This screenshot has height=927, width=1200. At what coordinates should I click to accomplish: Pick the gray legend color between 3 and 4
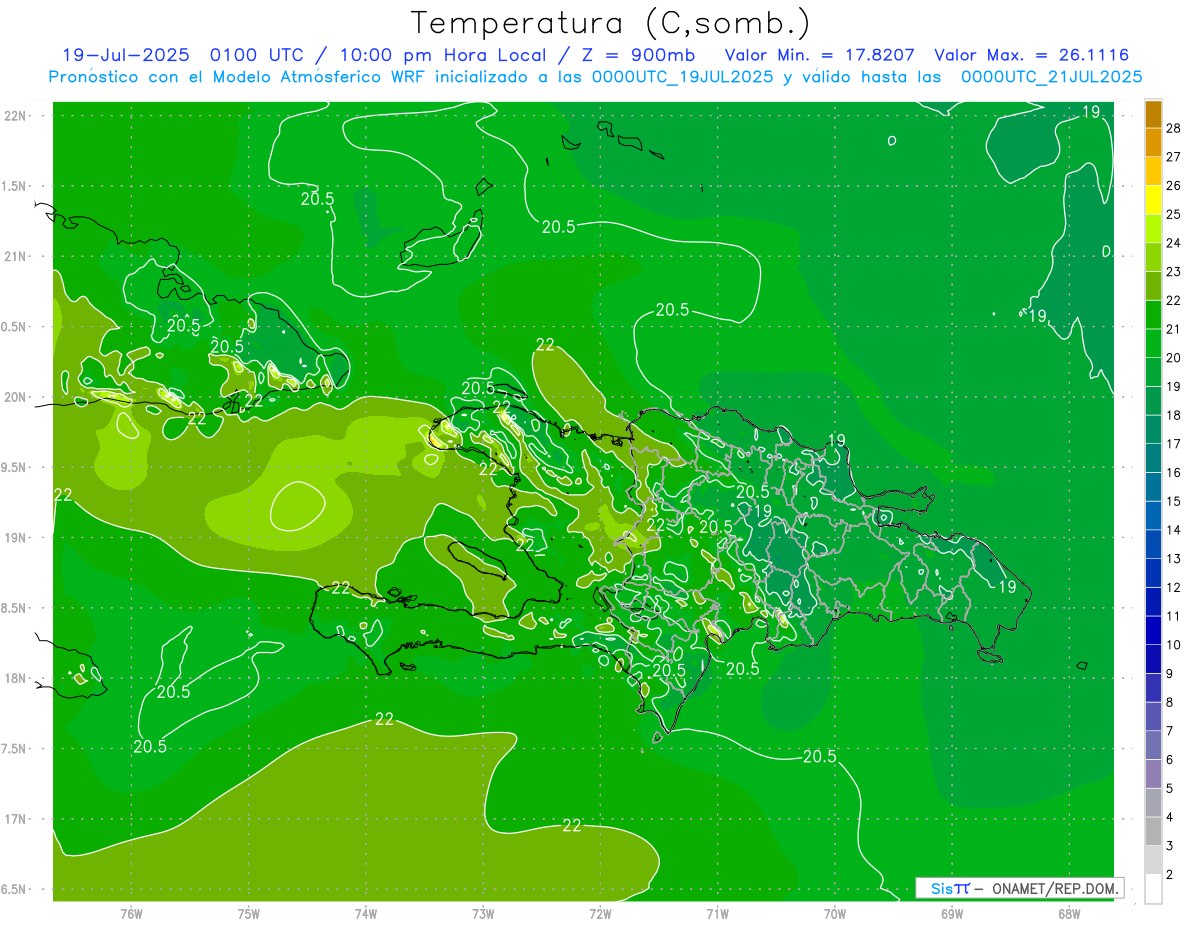click(x=1153, y=832)
